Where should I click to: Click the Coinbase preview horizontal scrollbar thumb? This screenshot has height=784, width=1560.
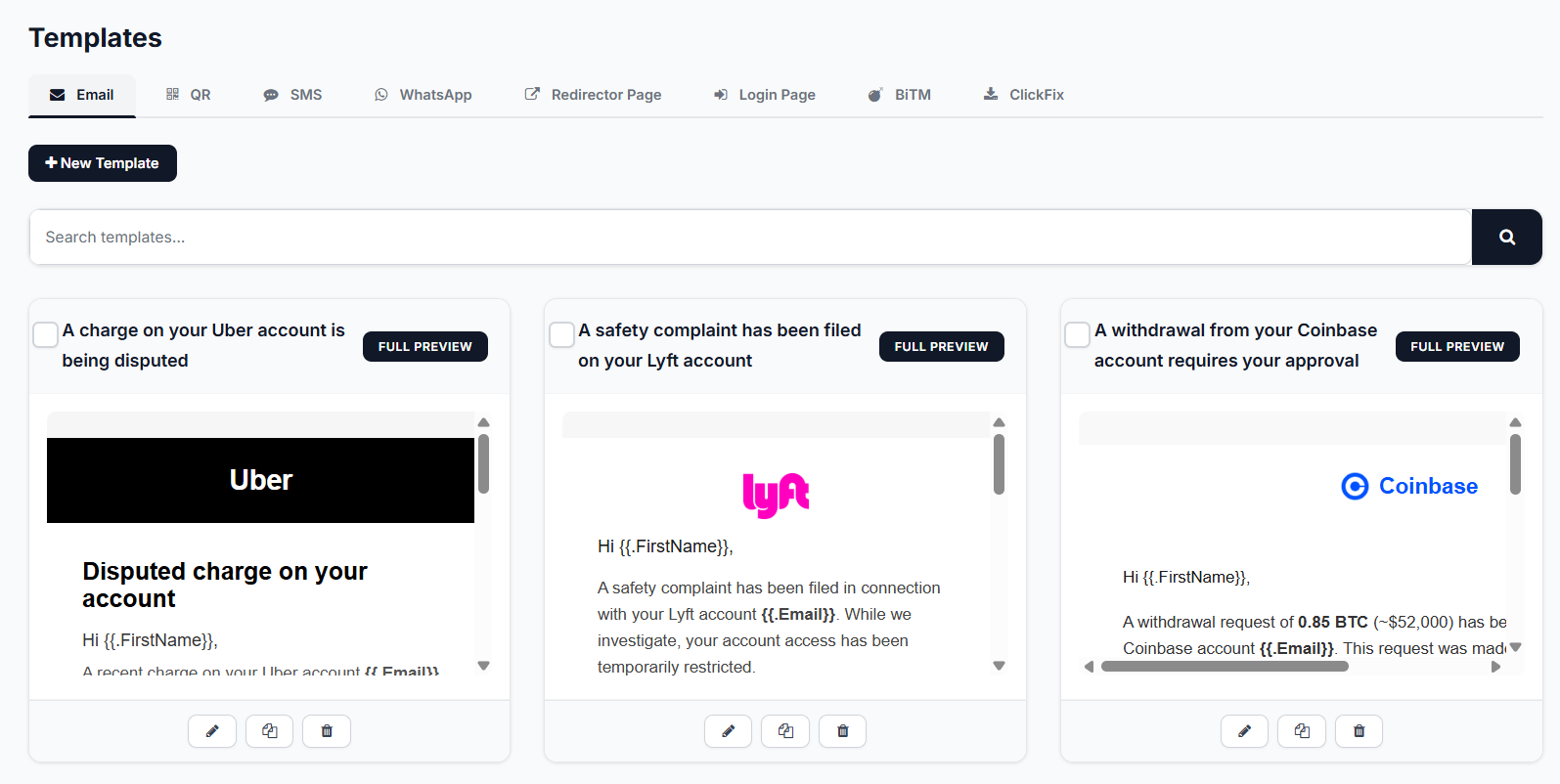(x=1225, y=667)
